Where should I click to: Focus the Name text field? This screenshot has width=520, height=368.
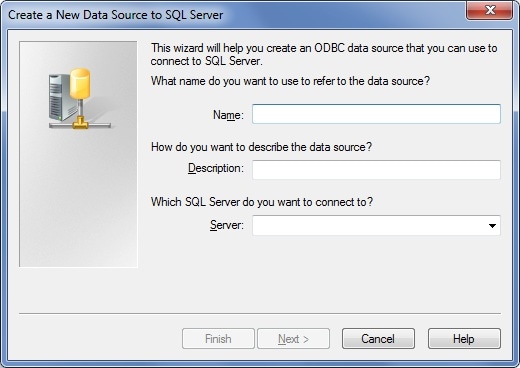point(376,114)
